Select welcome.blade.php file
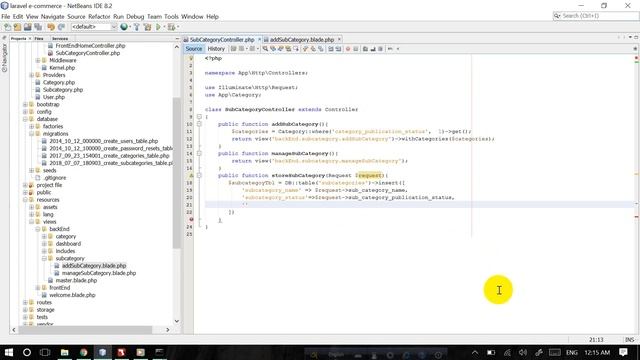The height and width of the screenshot is (360, 640). coord(72,295)
